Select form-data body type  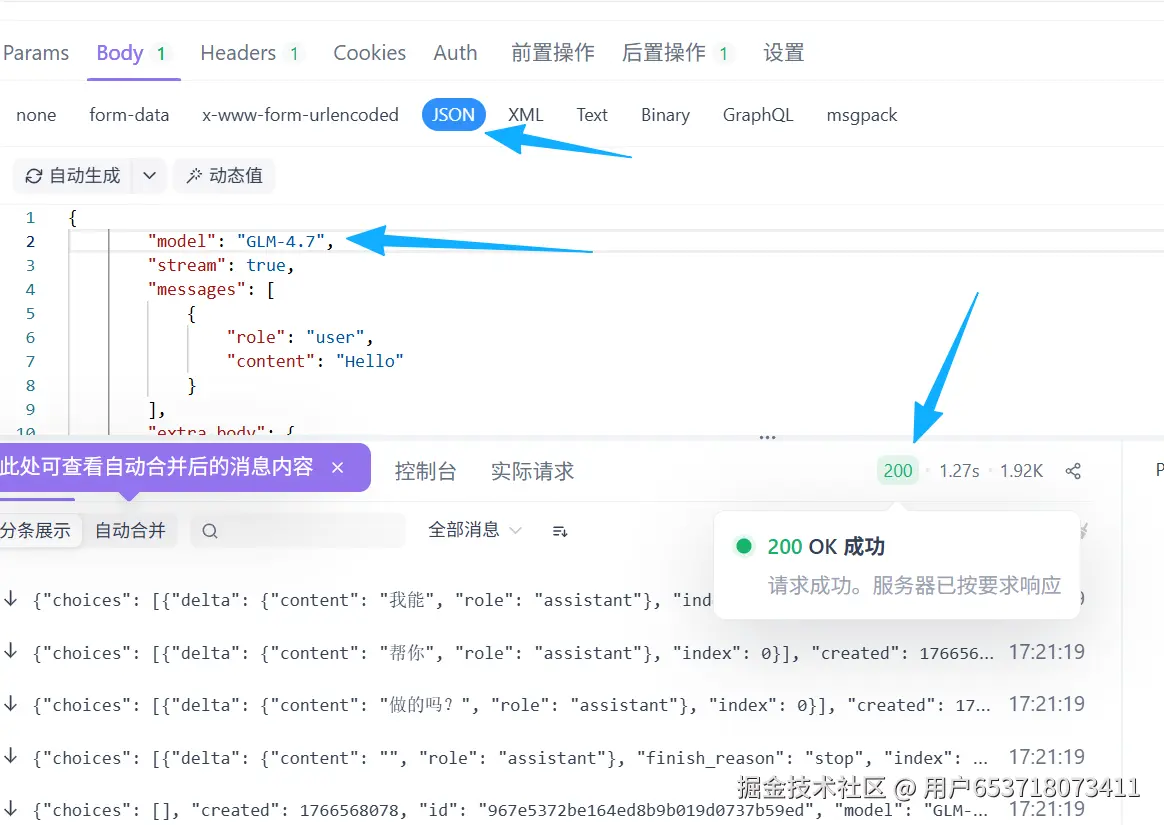click(x=129, y=115)
